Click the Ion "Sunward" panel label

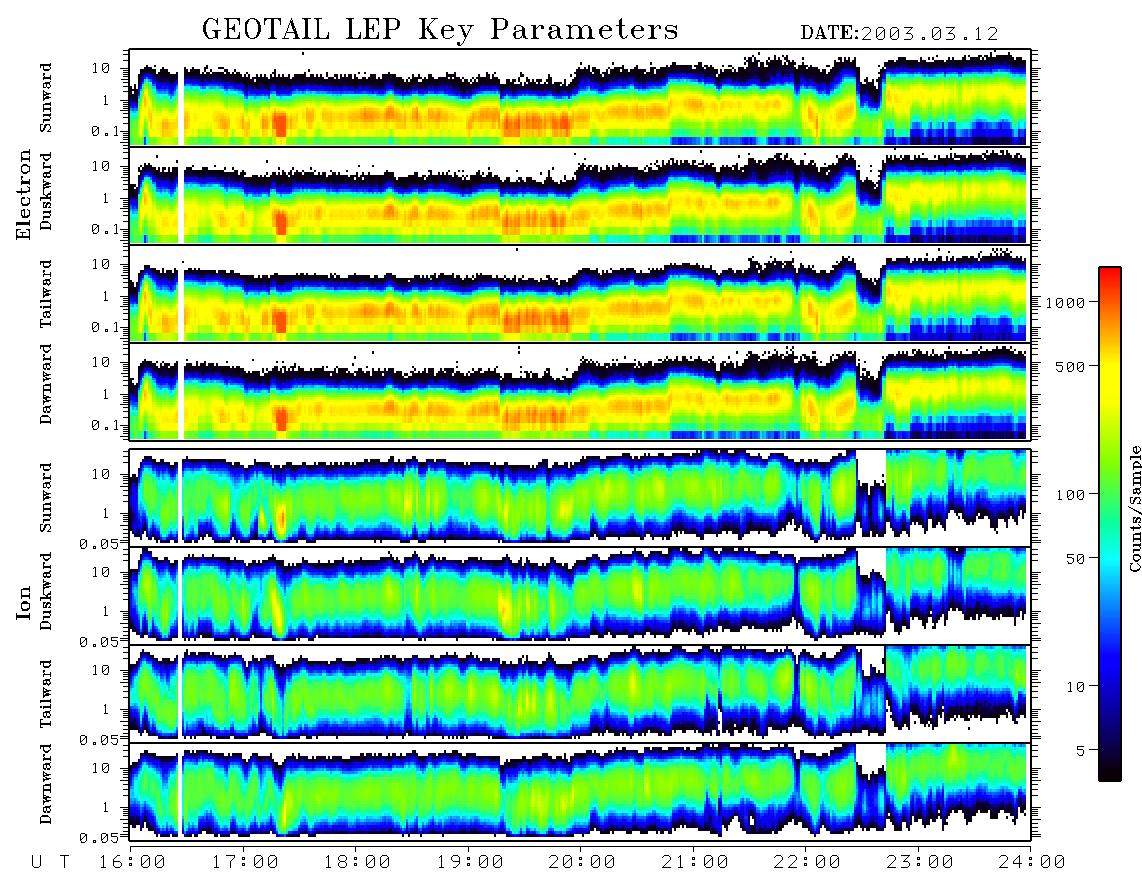tap(46, 498)
